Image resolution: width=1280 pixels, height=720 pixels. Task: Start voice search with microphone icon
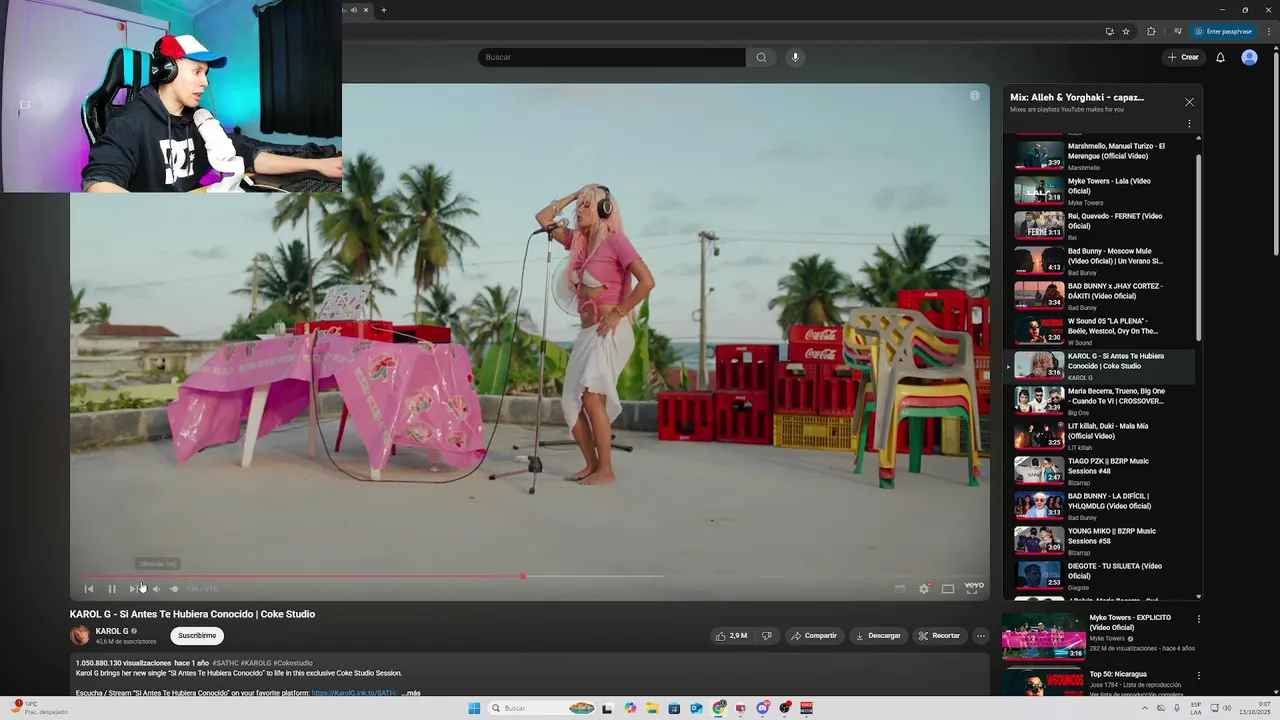pos(796,57)
